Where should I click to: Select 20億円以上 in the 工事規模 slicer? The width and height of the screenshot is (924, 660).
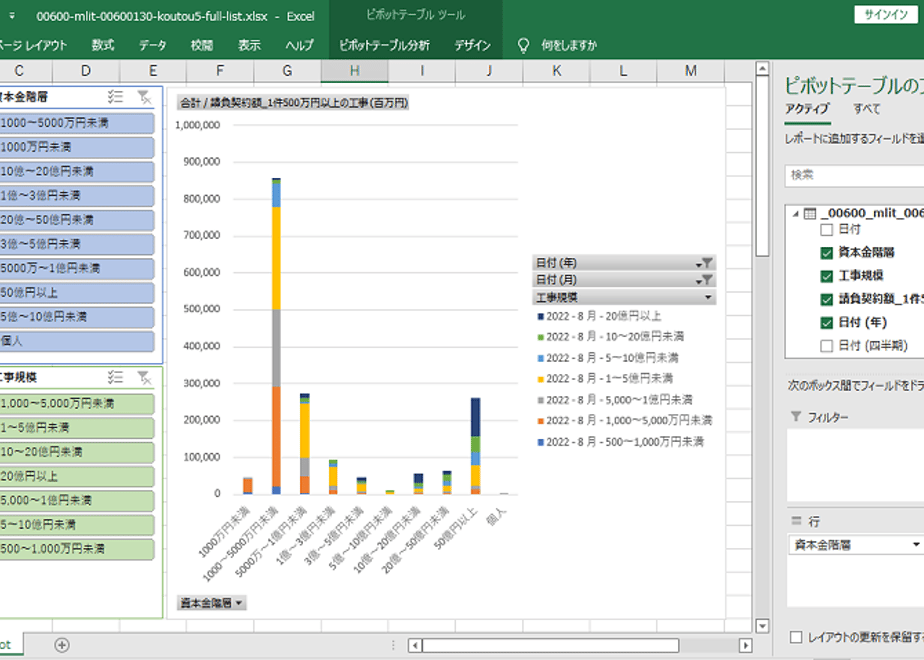tap(77, 476)
